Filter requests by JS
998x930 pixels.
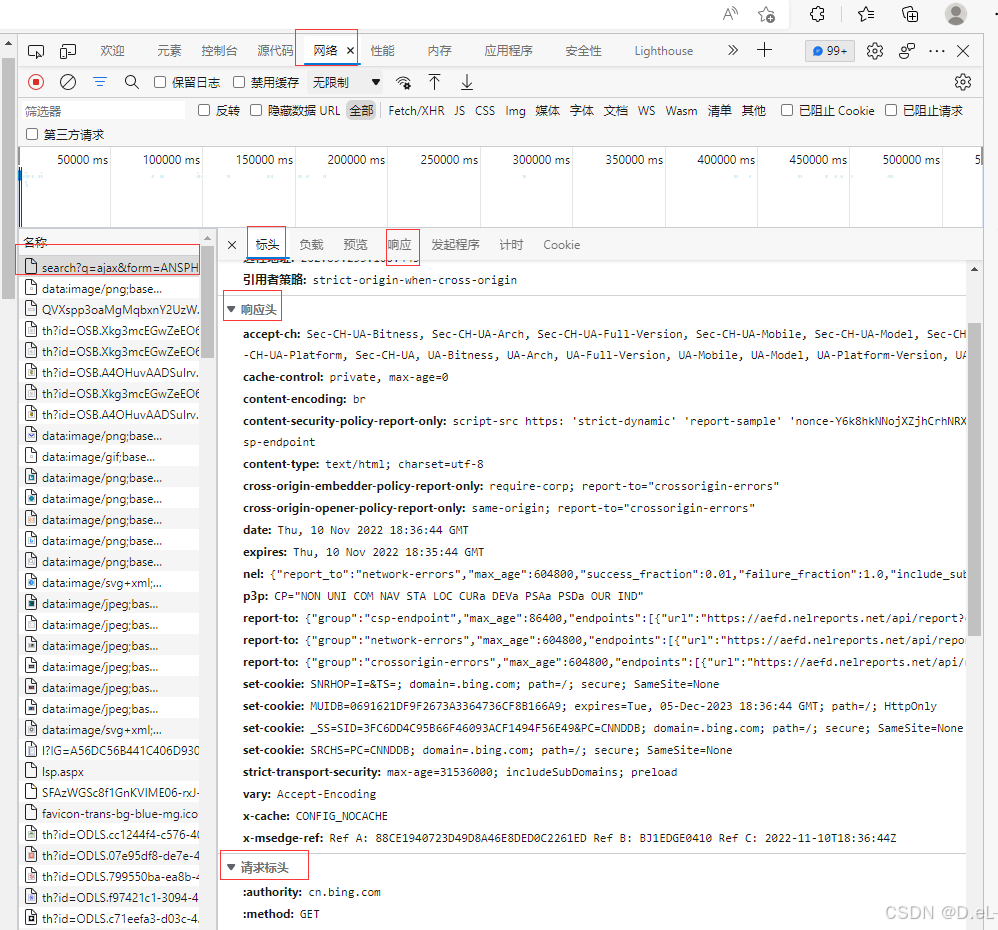460,111
